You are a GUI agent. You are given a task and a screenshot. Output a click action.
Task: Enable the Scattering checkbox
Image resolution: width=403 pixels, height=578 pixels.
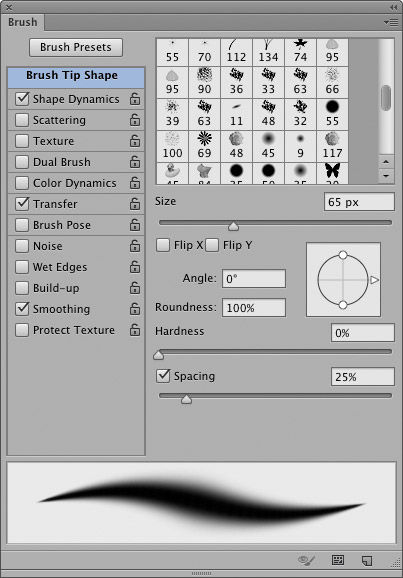(22, 120)
